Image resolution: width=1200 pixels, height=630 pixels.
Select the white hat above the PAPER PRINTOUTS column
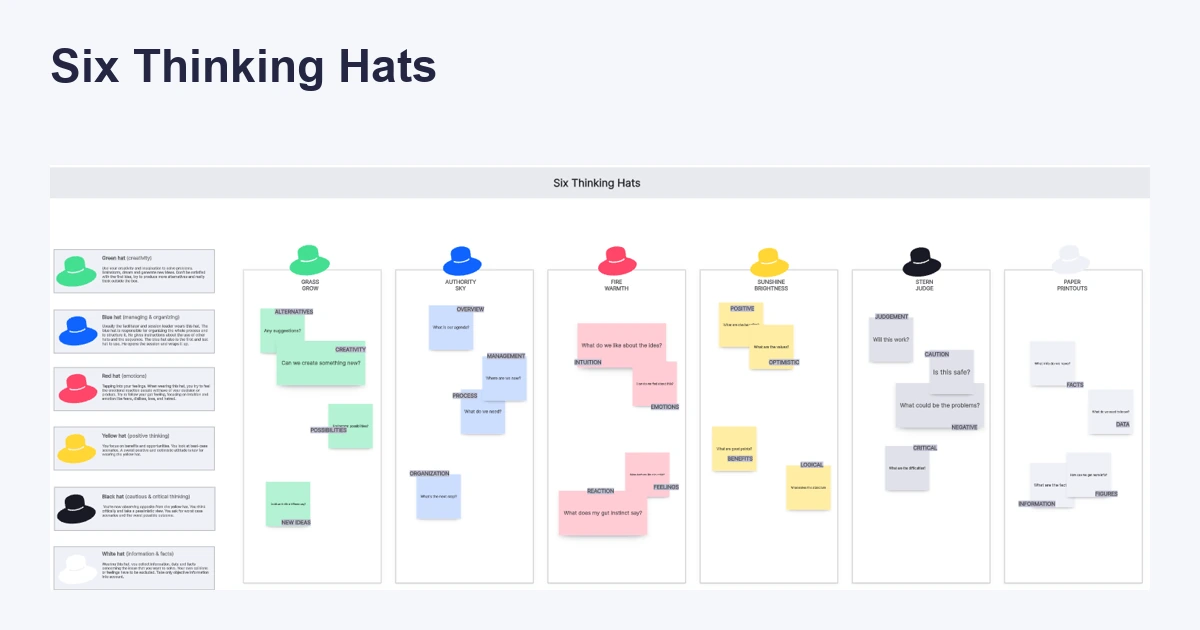click(1072, 260)
